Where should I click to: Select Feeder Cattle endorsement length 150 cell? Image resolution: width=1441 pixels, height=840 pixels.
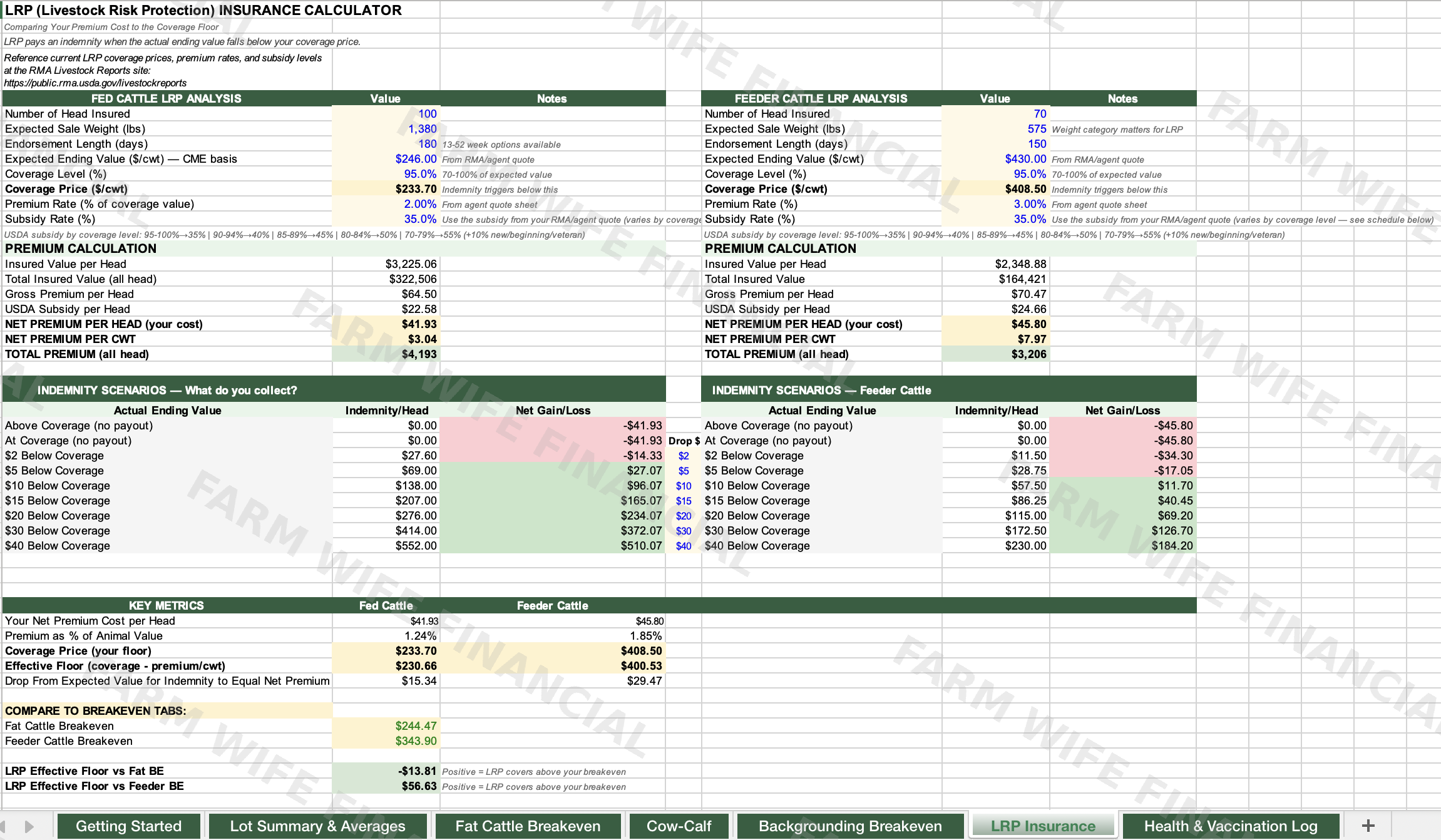tap(996, 144)
